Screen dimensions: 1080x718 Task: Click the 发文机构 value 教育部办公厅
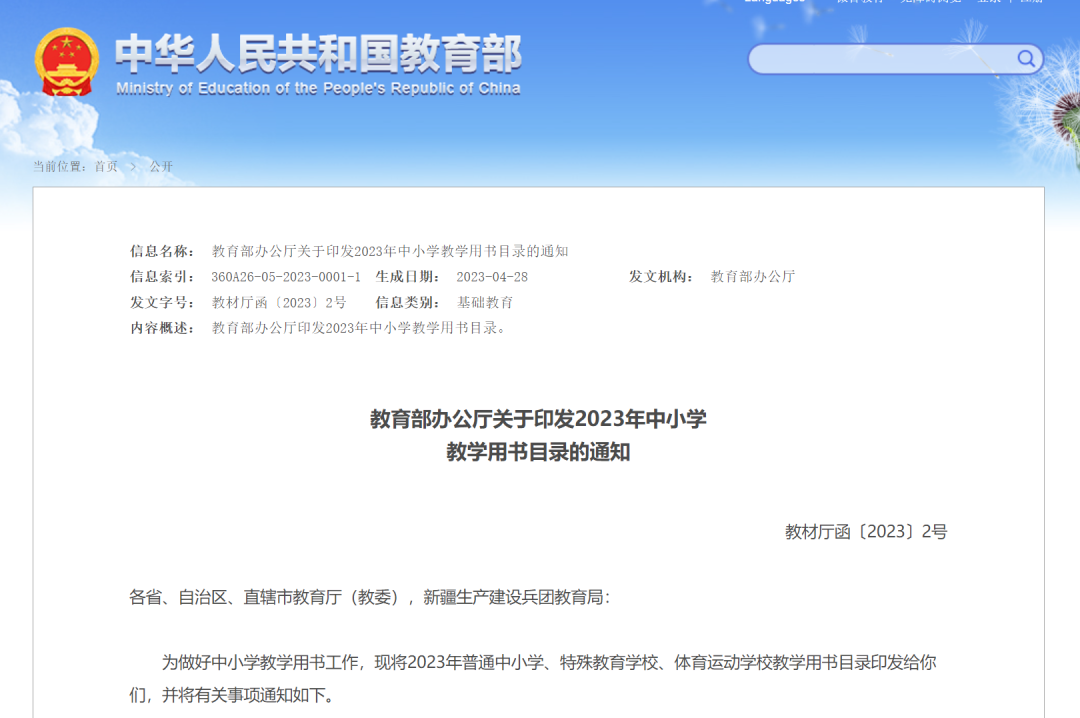point(753,277)
